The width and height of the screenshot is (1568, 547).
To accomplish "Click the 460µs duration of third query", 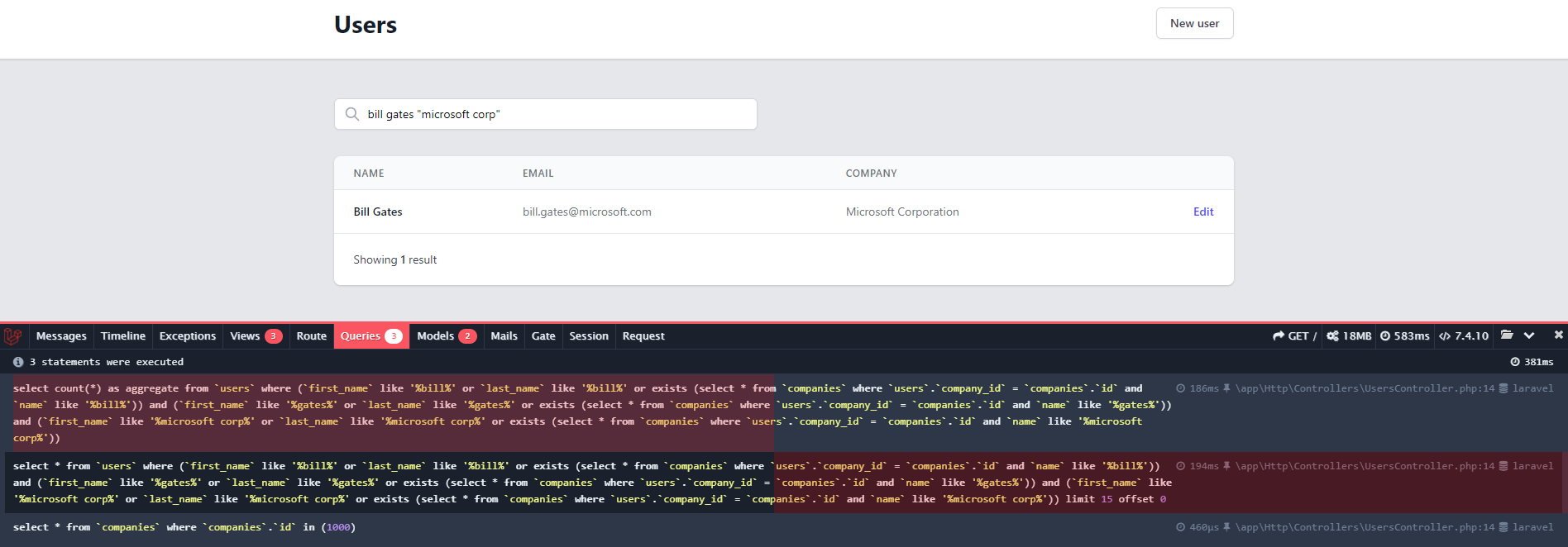I will (x=1198, y=527).
